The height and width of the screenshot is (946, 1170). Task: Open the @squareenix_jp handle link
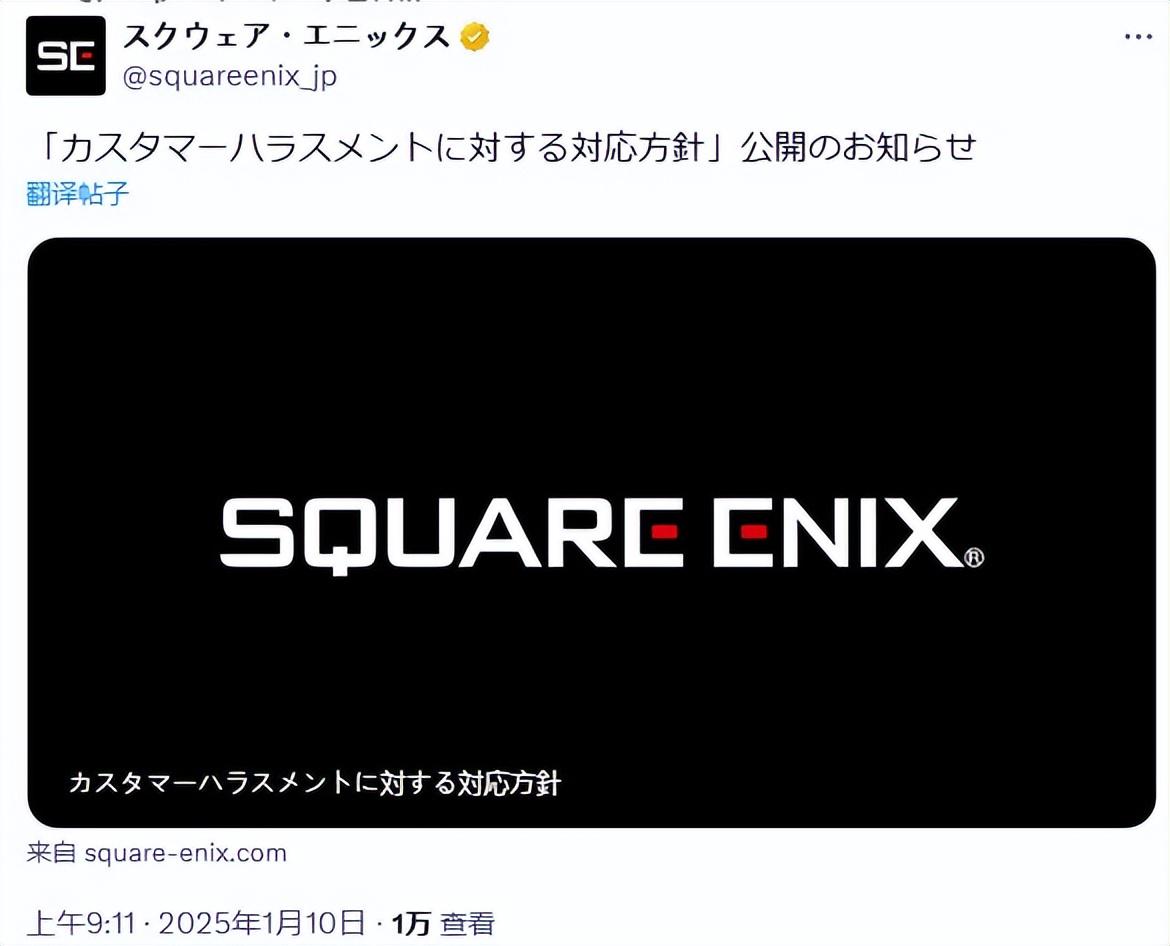[230, 77]
